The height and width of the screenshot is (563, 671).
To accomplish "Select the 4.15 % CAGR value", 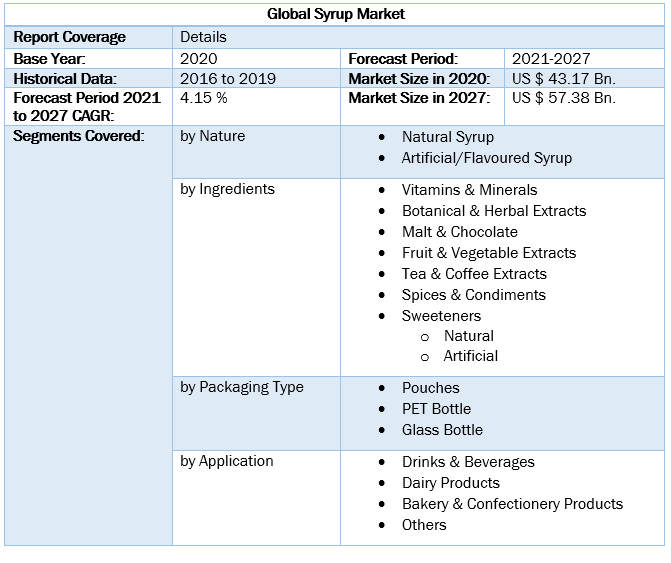I will coord(203,98).
